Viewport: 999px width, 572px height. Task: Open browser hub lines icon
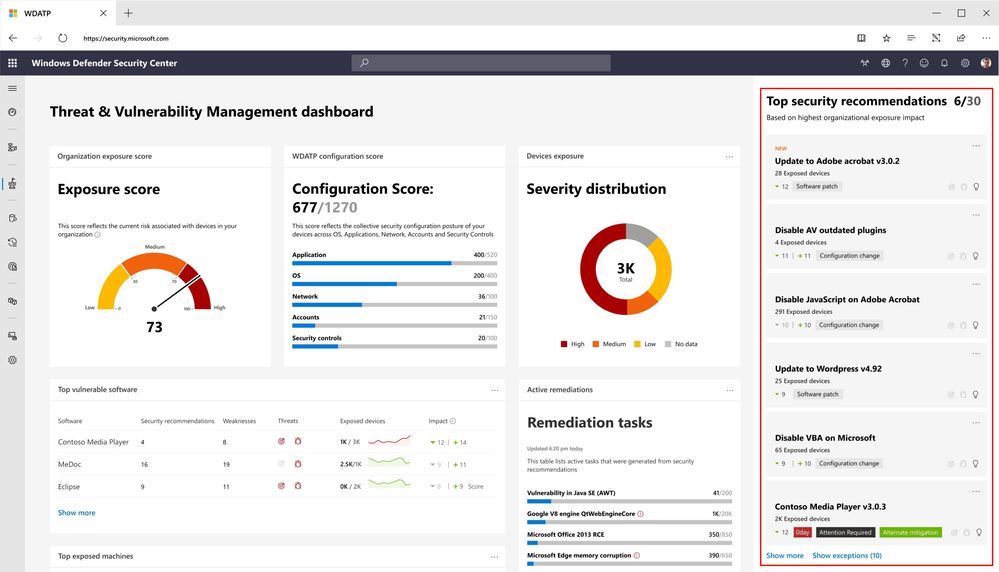(911, 38)
